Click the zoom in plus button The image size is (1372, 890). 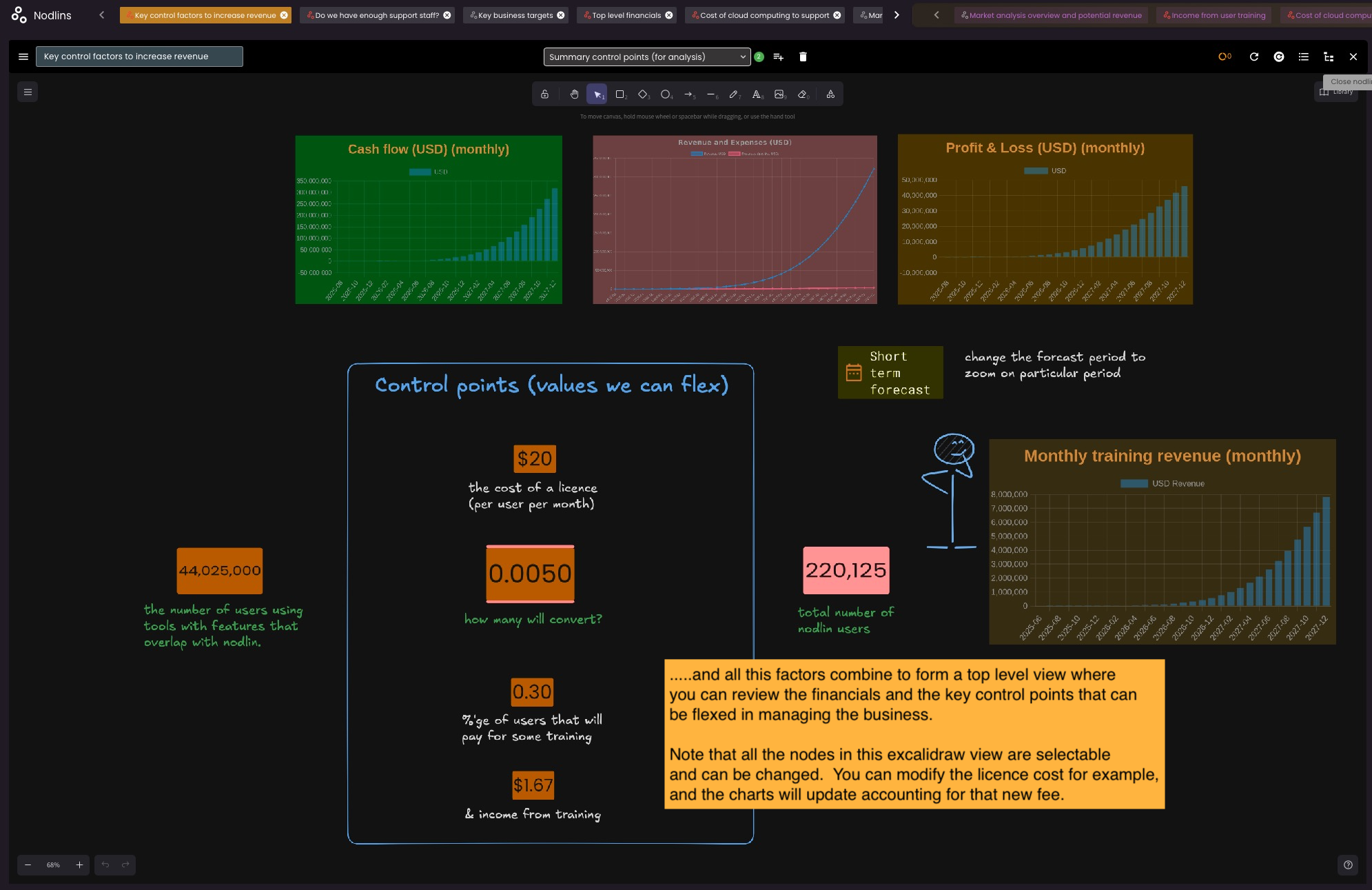coord(79,864)
